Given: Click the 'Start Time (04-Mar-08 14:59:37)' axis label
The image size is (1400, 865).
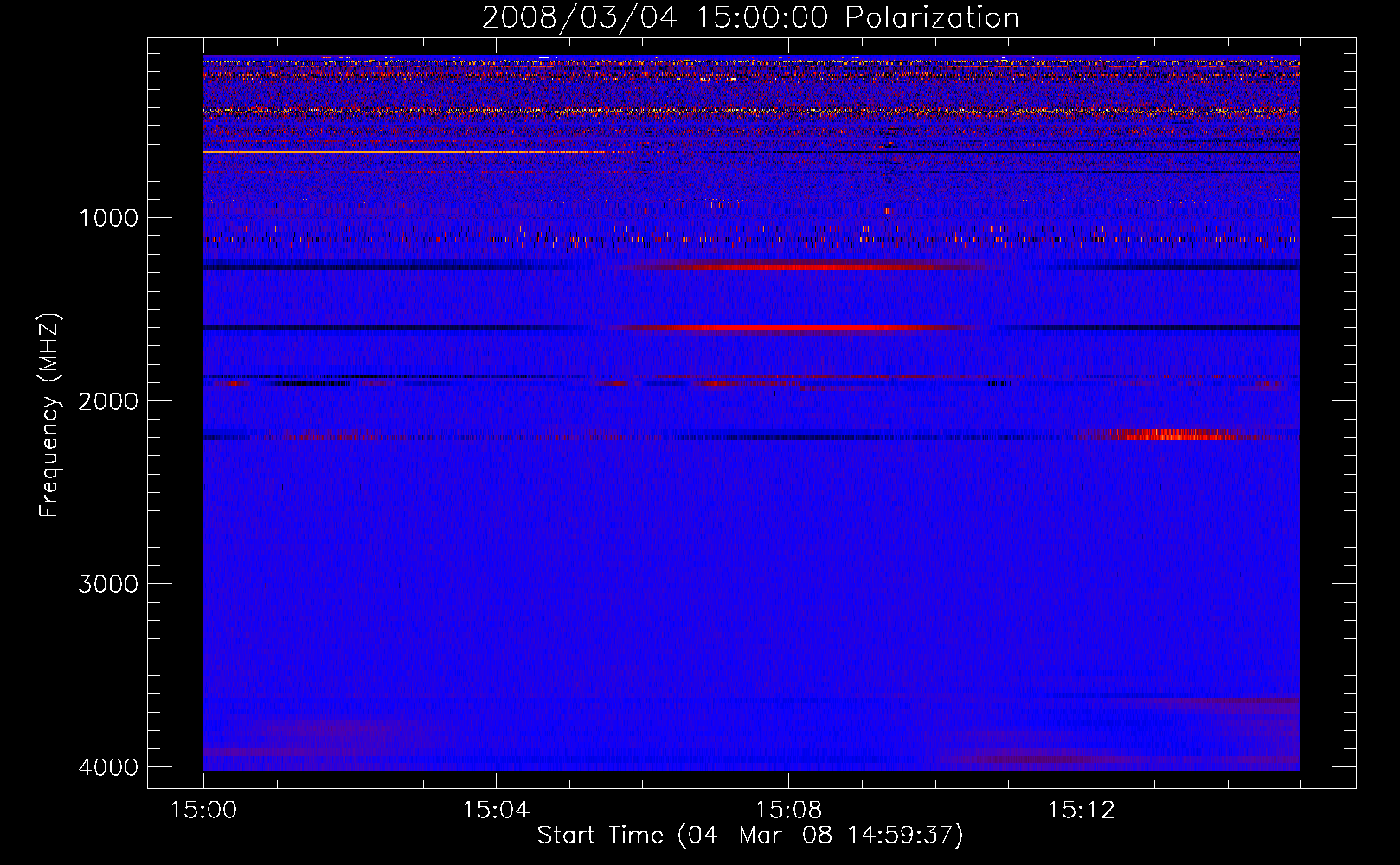Looking at the screenshot, I should click(x=750, y=836).
